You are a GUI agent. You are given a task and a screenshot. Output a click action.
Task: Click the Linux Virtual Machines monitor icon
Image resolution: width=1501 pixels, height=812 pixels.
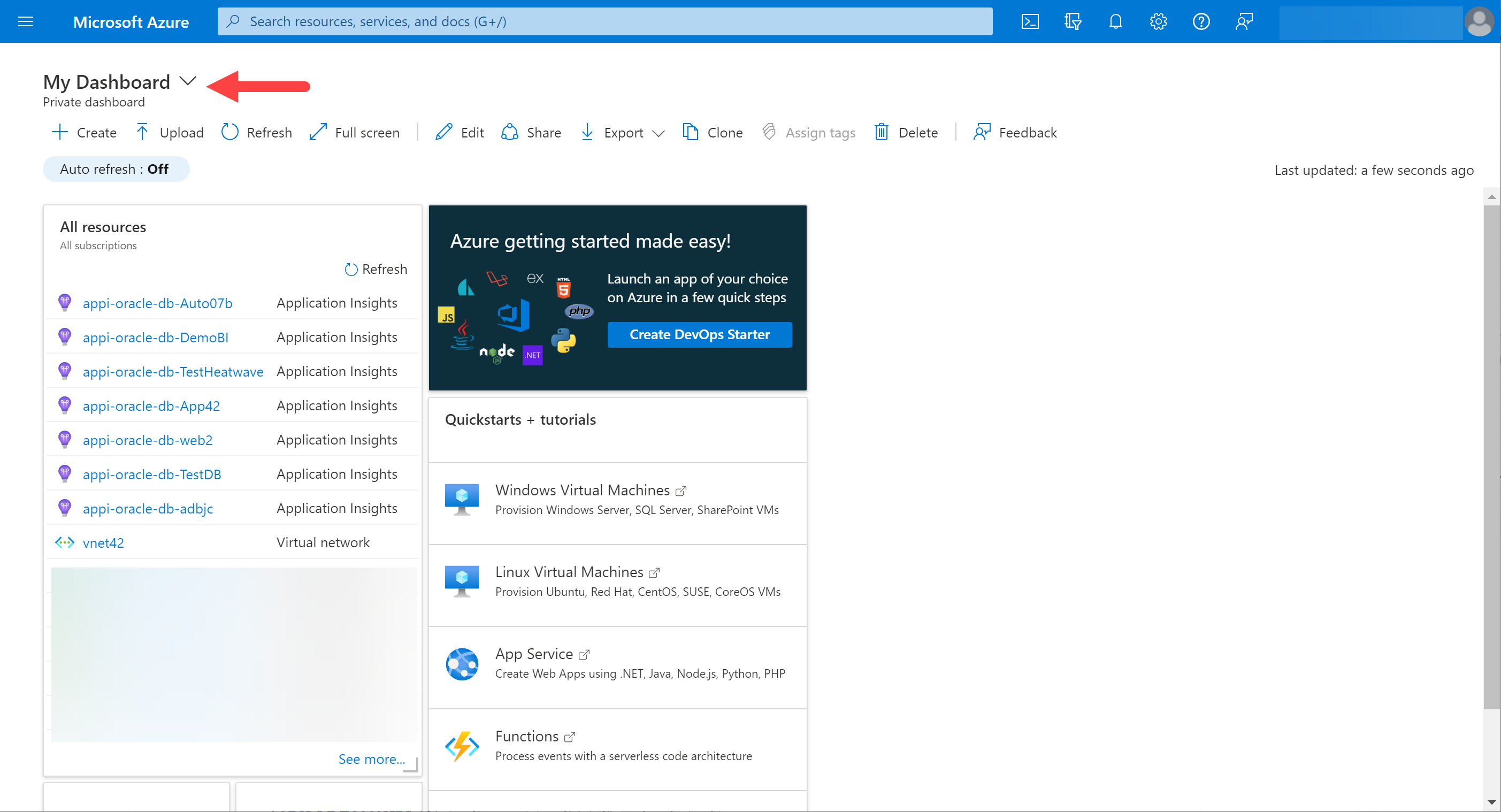coord(462,581)
